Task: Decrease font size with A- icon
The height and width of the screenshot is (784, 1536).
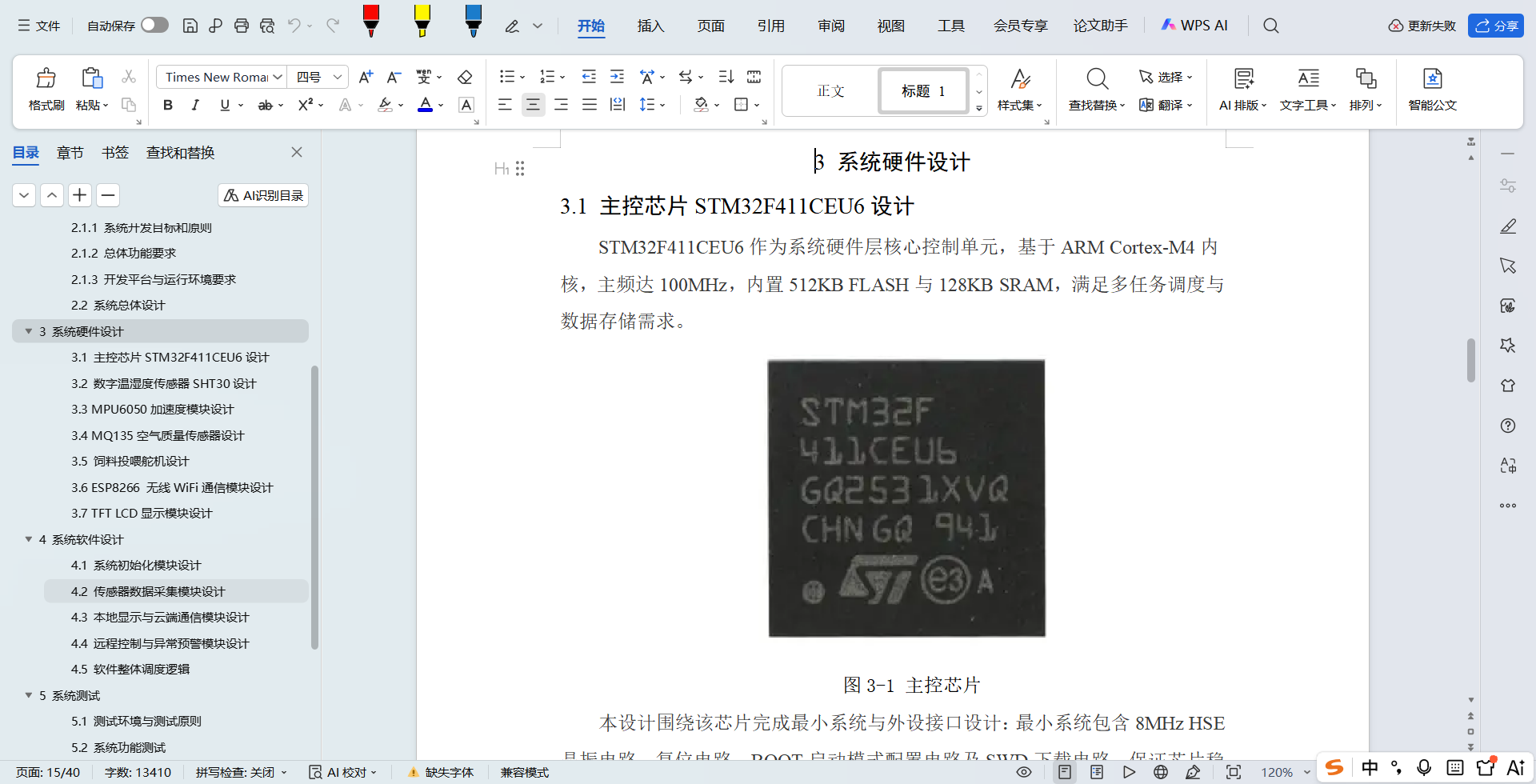Action: pos(394,77)
